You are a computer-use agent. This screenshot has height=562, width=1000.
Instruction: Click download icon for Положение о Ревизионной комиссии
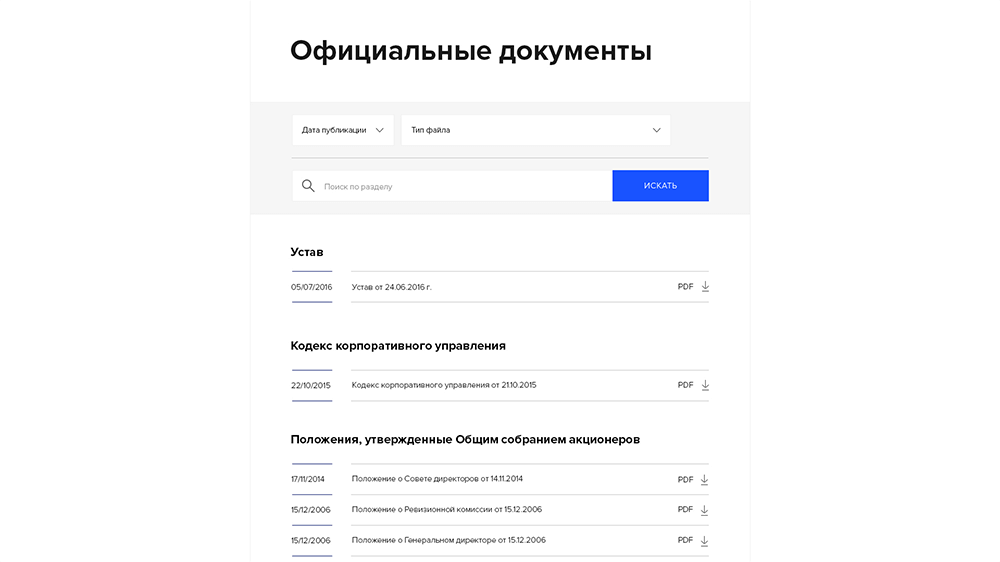pos(704,510)
